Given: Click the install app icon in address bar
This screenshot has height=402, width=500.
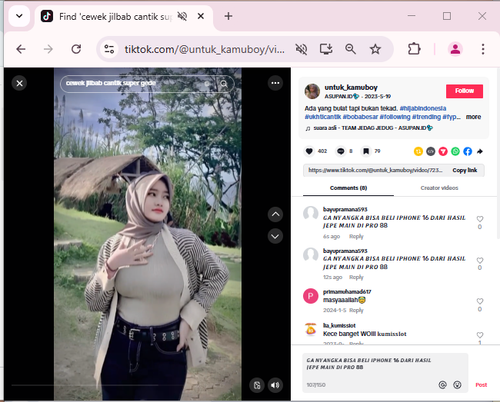Looking at the screenshot, I should point(326,49).
